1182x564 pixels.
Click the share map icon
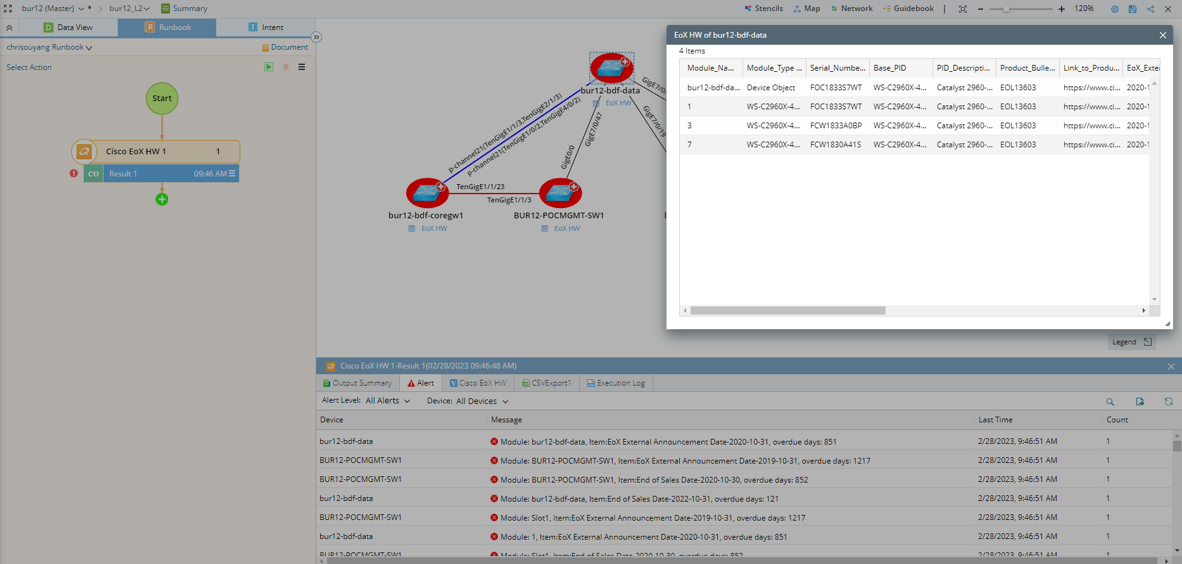coord(1150,9)
